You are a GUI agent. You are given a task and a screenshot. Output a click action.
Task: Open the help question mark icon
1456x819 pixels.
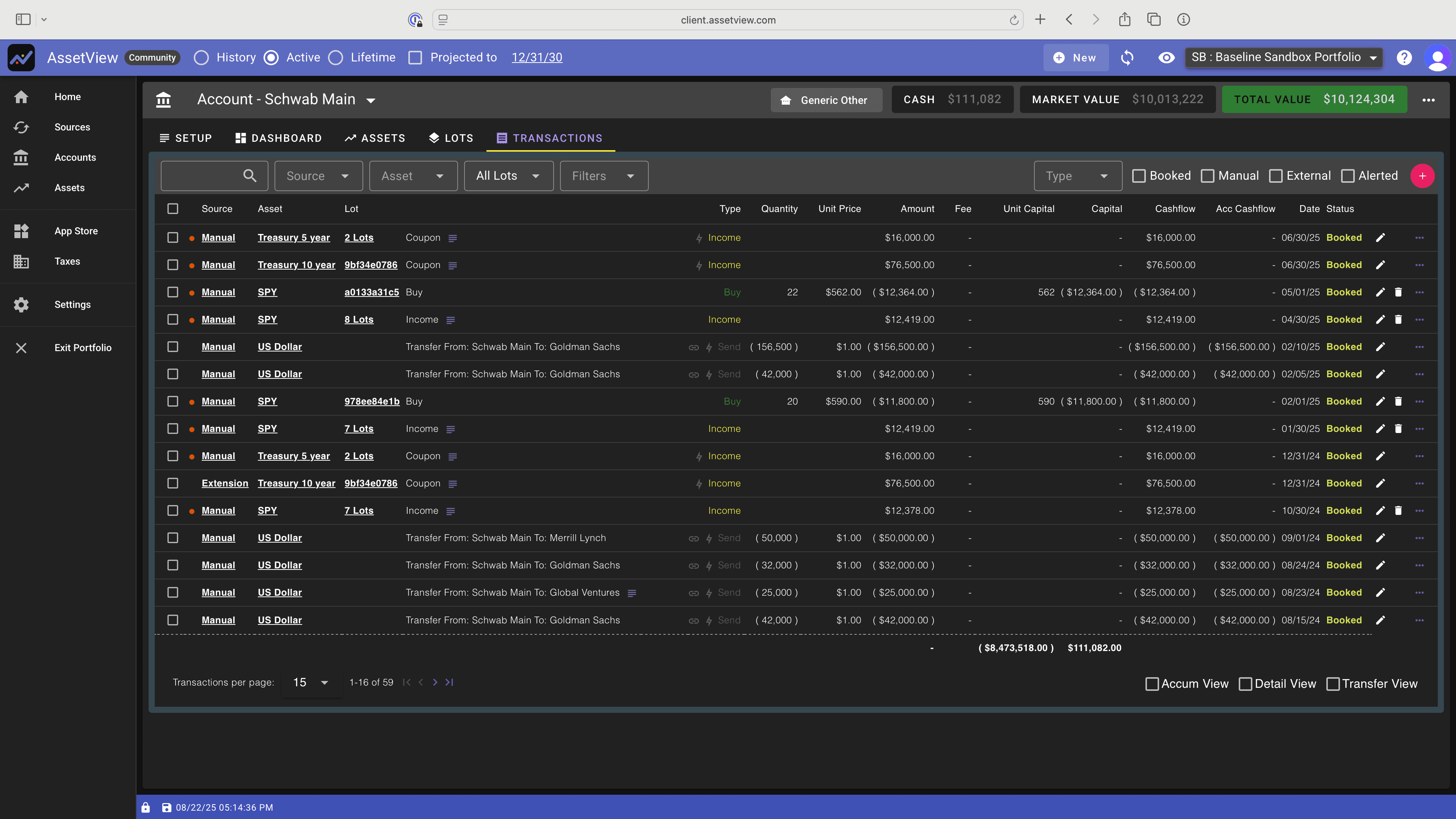pyautogui.click(x=1404, y=58)
